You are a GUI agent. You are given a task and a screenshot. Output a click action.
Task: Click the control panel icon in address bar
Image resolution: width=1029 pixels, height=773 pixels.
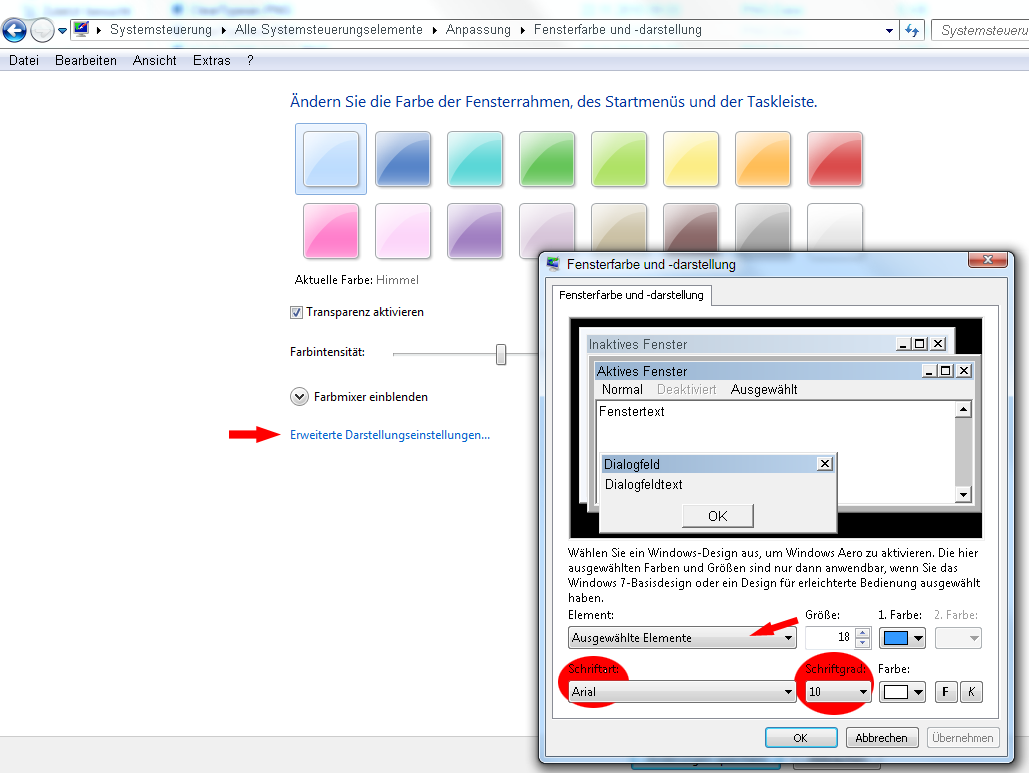click(x=81, y=30)
